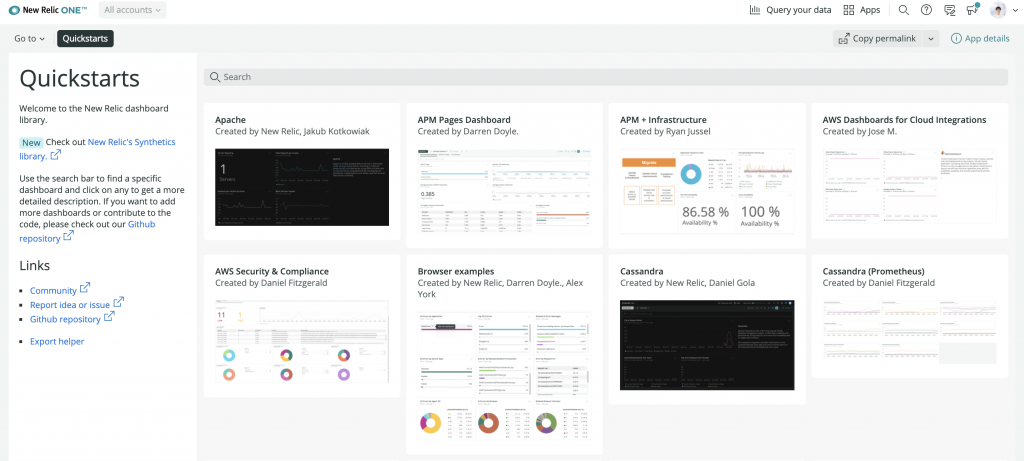Click APM + Infrastructure title
This screenshot has height=461, width=1024.
(663, 119)
